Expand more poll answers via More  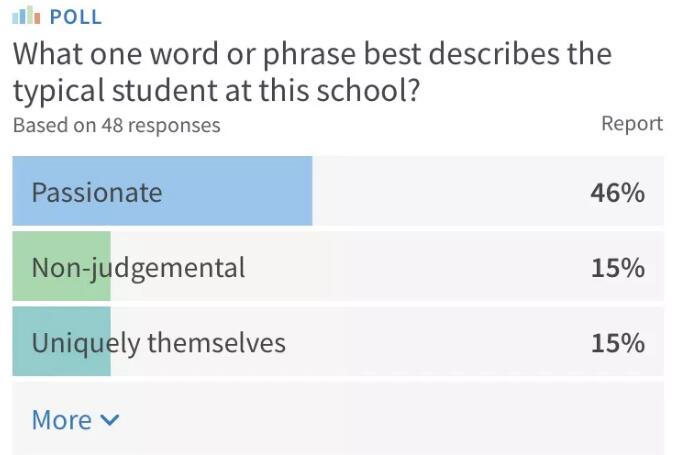(x=62, y=420)
